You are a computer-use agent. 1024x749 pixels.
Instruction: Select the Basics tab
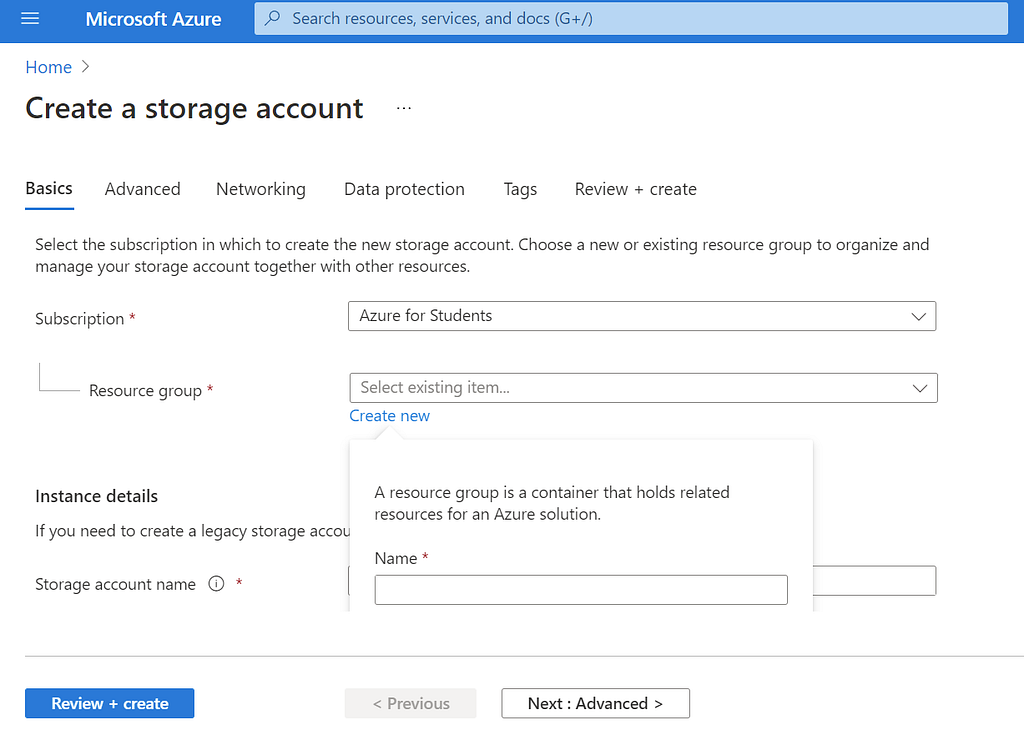tap(49, 189)
